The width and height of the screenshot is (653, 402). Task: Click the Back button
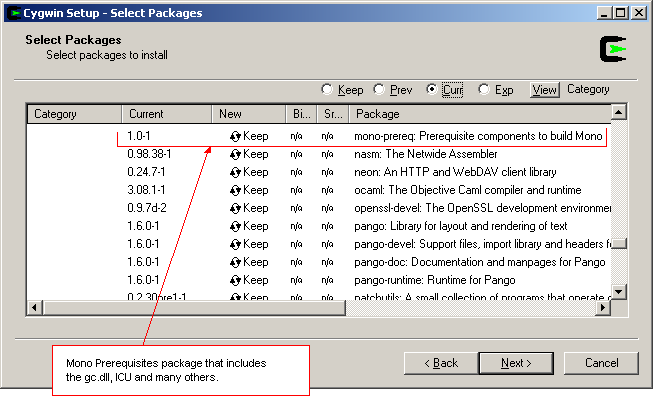(441, 363)
